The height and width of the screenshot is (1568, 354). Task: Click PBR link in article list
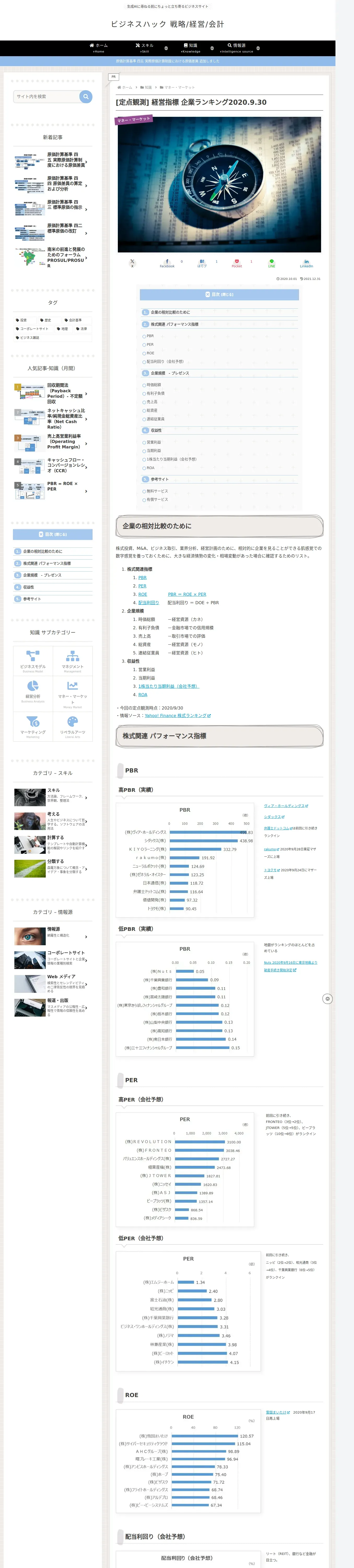(x=142, y=578)
